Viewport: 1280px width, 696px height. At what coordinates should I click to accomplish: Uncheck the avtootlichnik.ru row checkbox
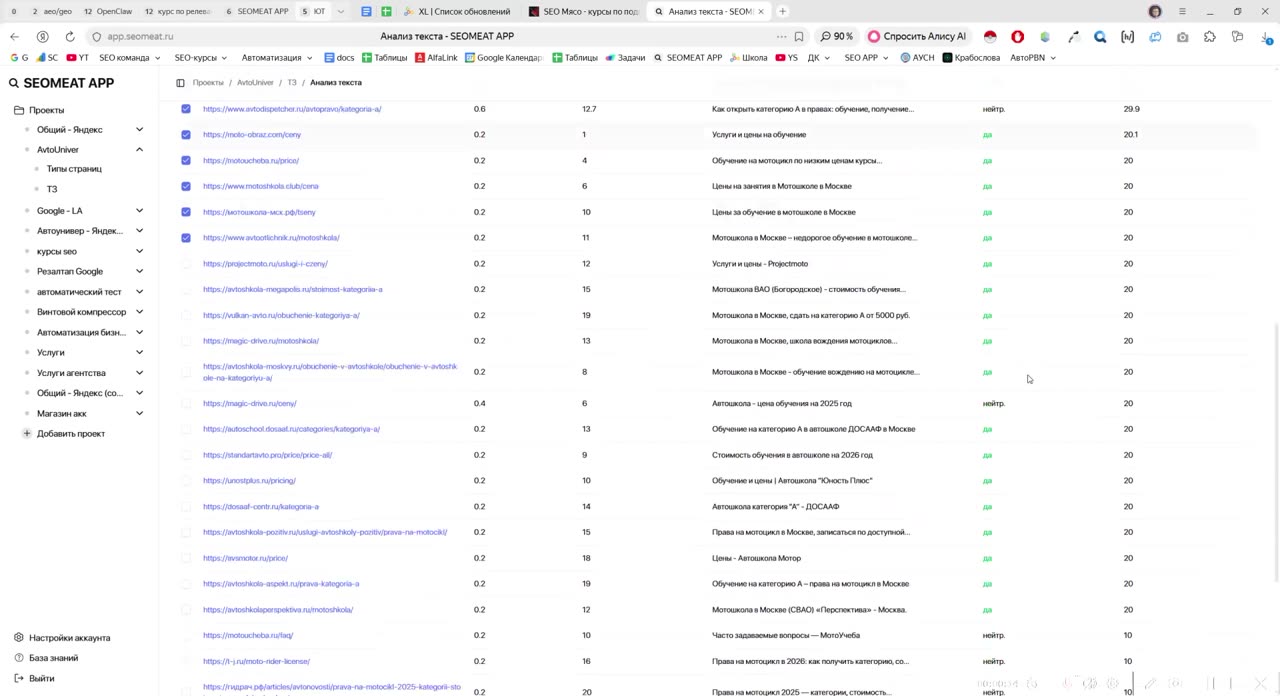coord(186,238)
